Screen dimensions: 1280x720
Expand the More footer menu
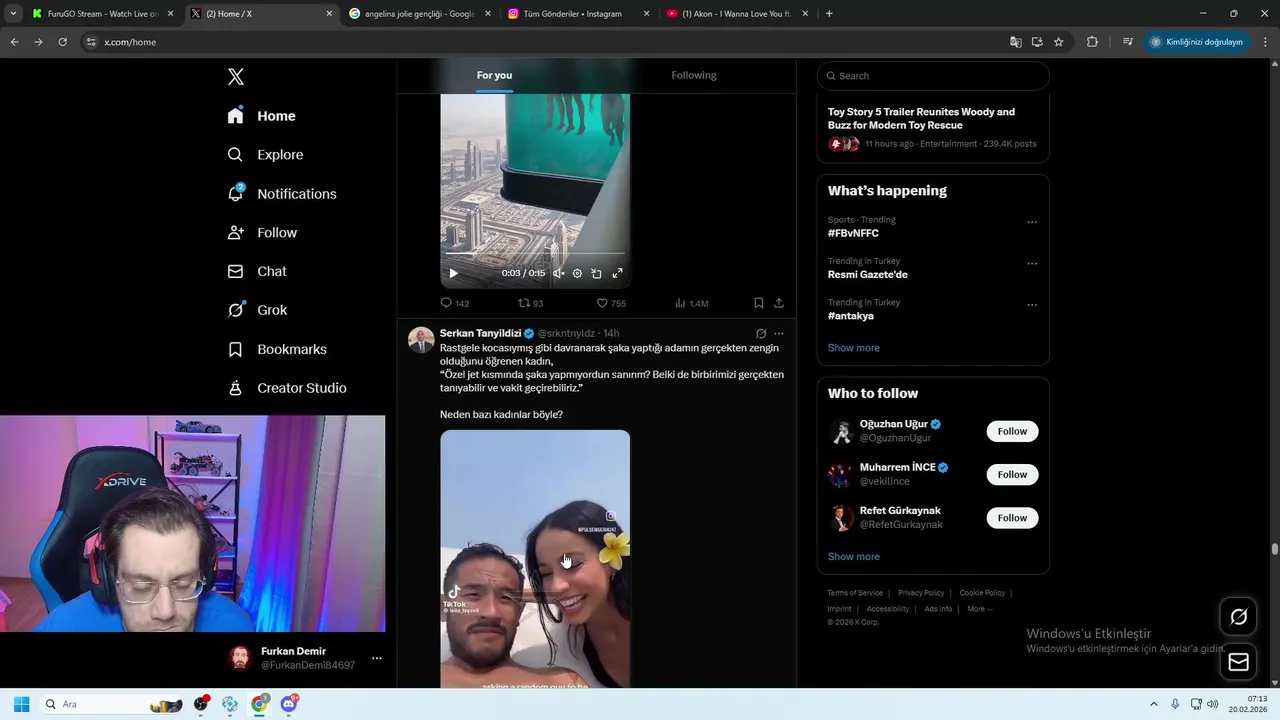[980, 609]
